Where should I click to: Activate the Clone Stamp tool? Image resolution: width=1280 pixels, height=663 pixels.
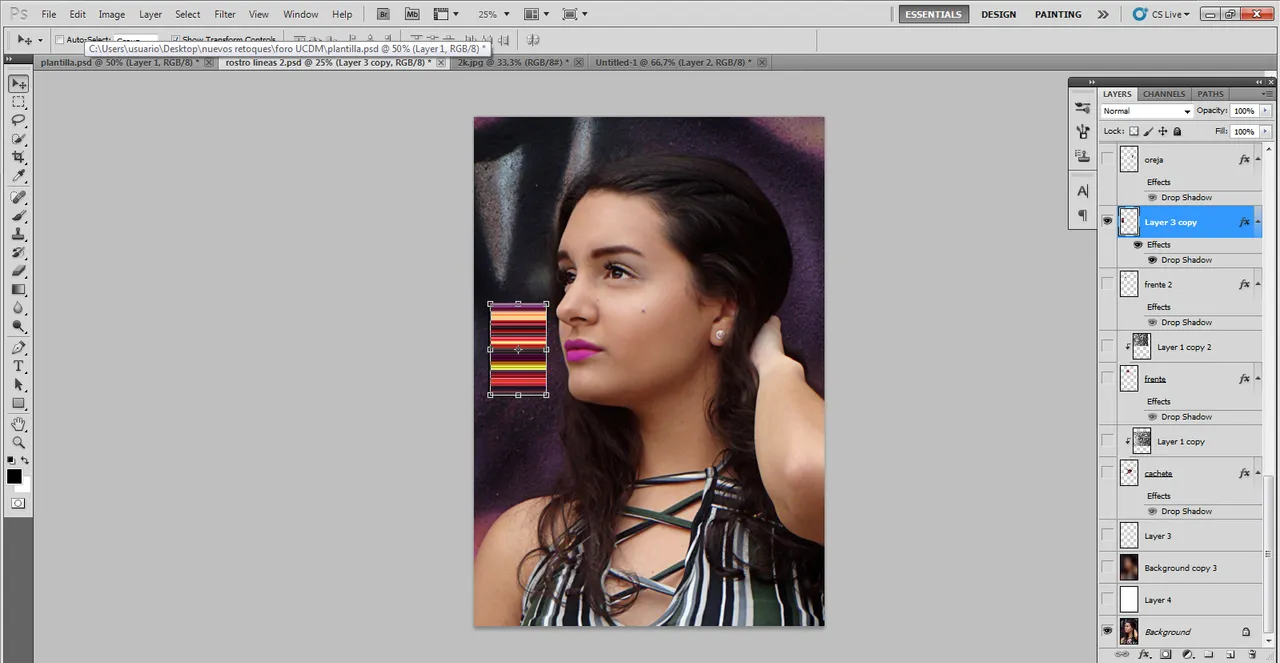(x=18, y=234)
